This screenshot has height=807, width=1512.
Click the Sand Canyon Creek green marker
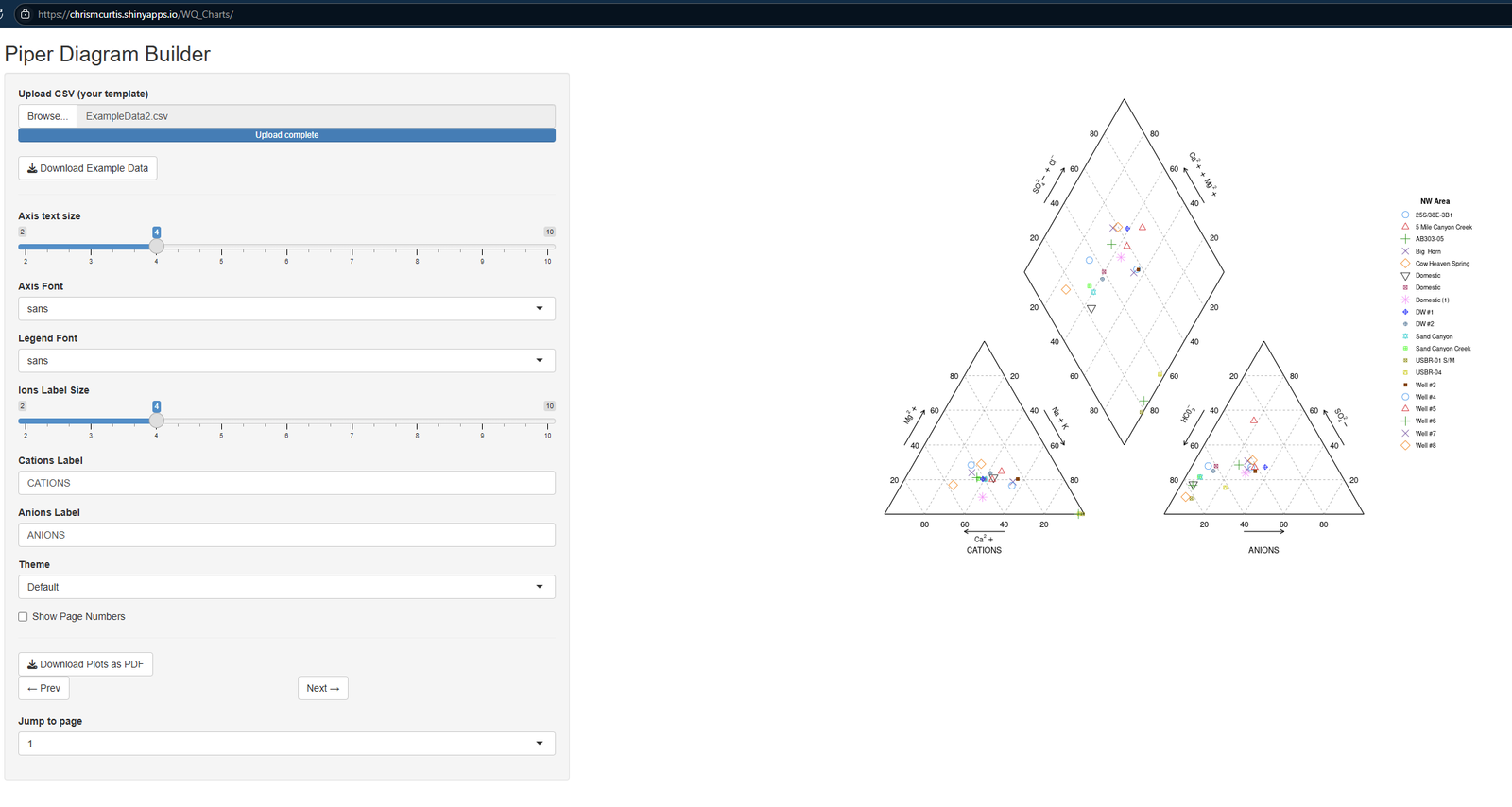1405,349
